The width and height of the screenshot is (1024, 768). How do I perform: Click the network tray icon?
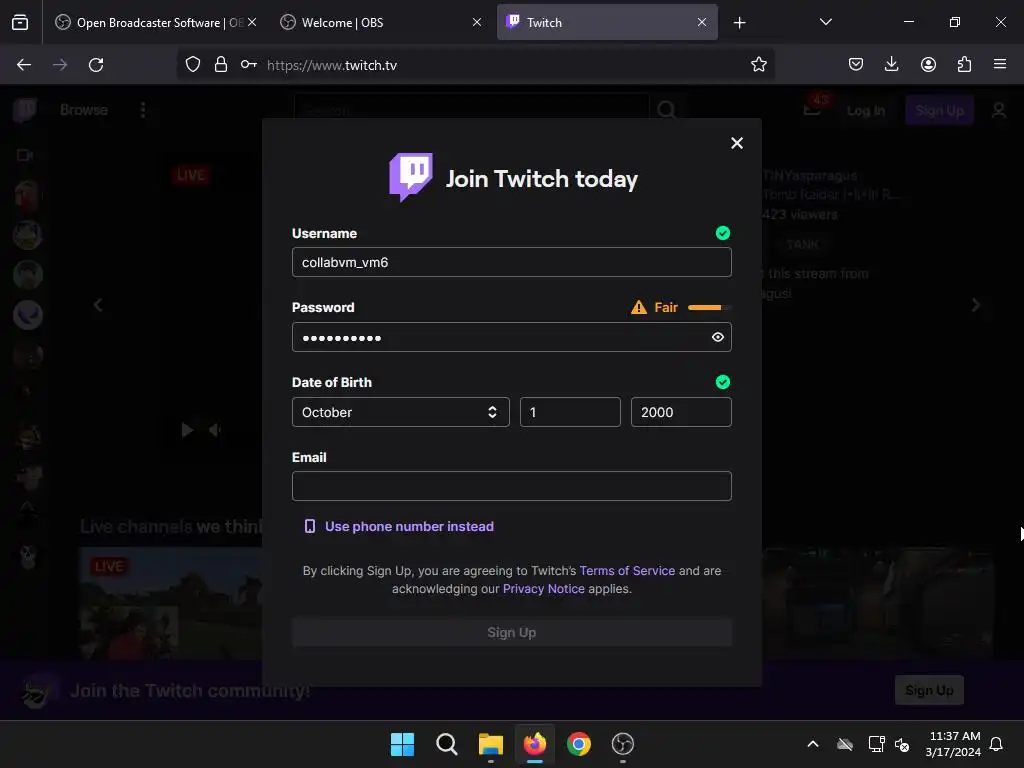pyautogui.click(x=876, y=744)
